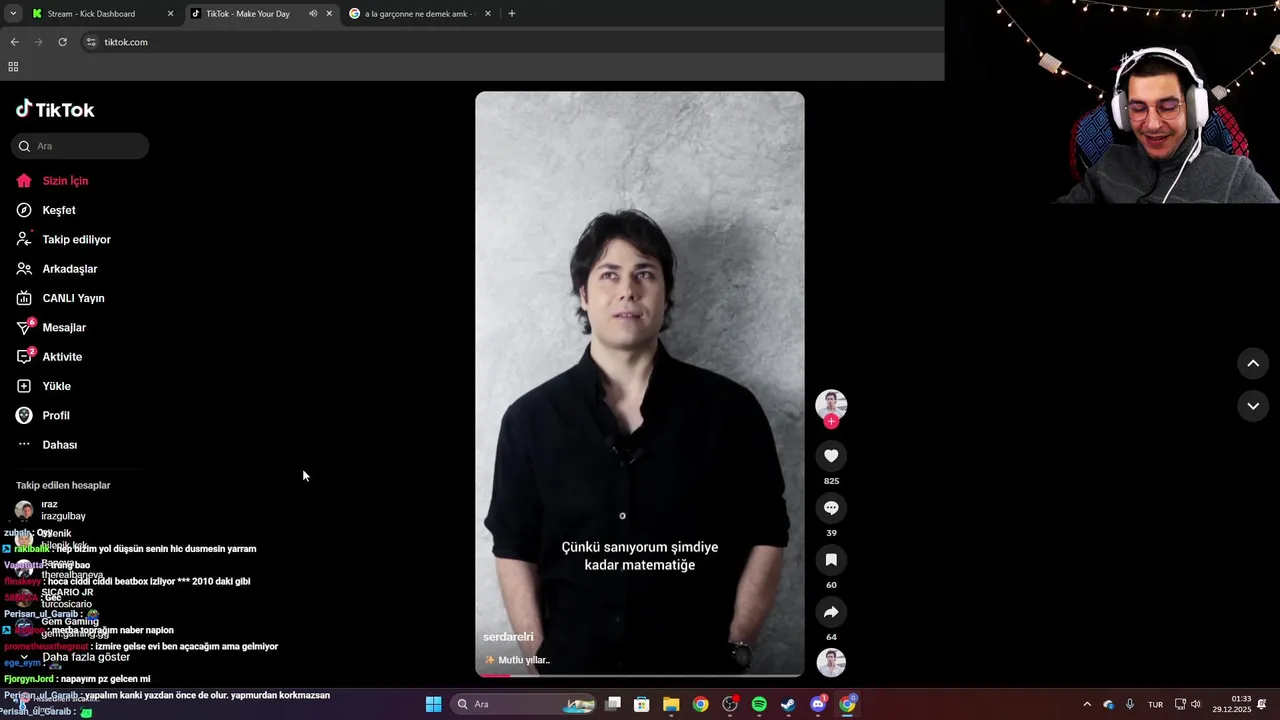Open Discord from the taskbar
The height and width of the screenshot is (720, 1280).
(x=818, y=704)
